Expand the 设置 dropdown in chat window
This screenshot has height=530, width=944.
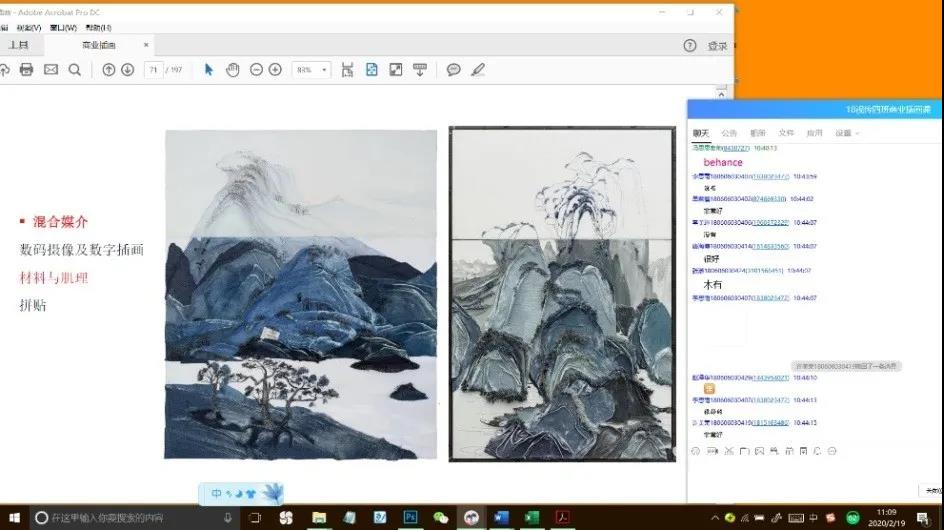point(847,133)
